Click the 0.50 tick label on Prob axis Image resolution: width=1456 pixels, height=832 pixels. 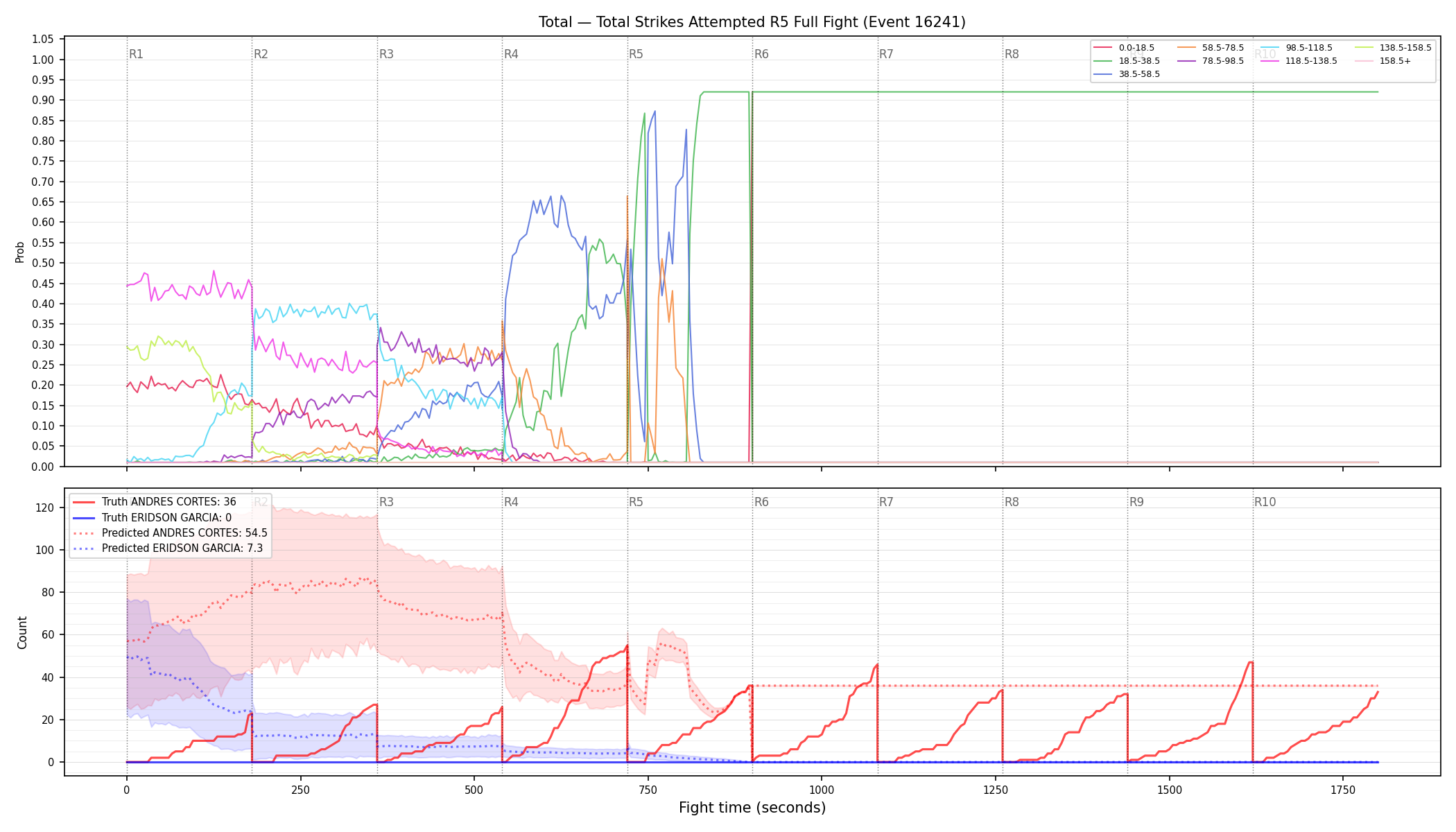[x=43, y=263]
